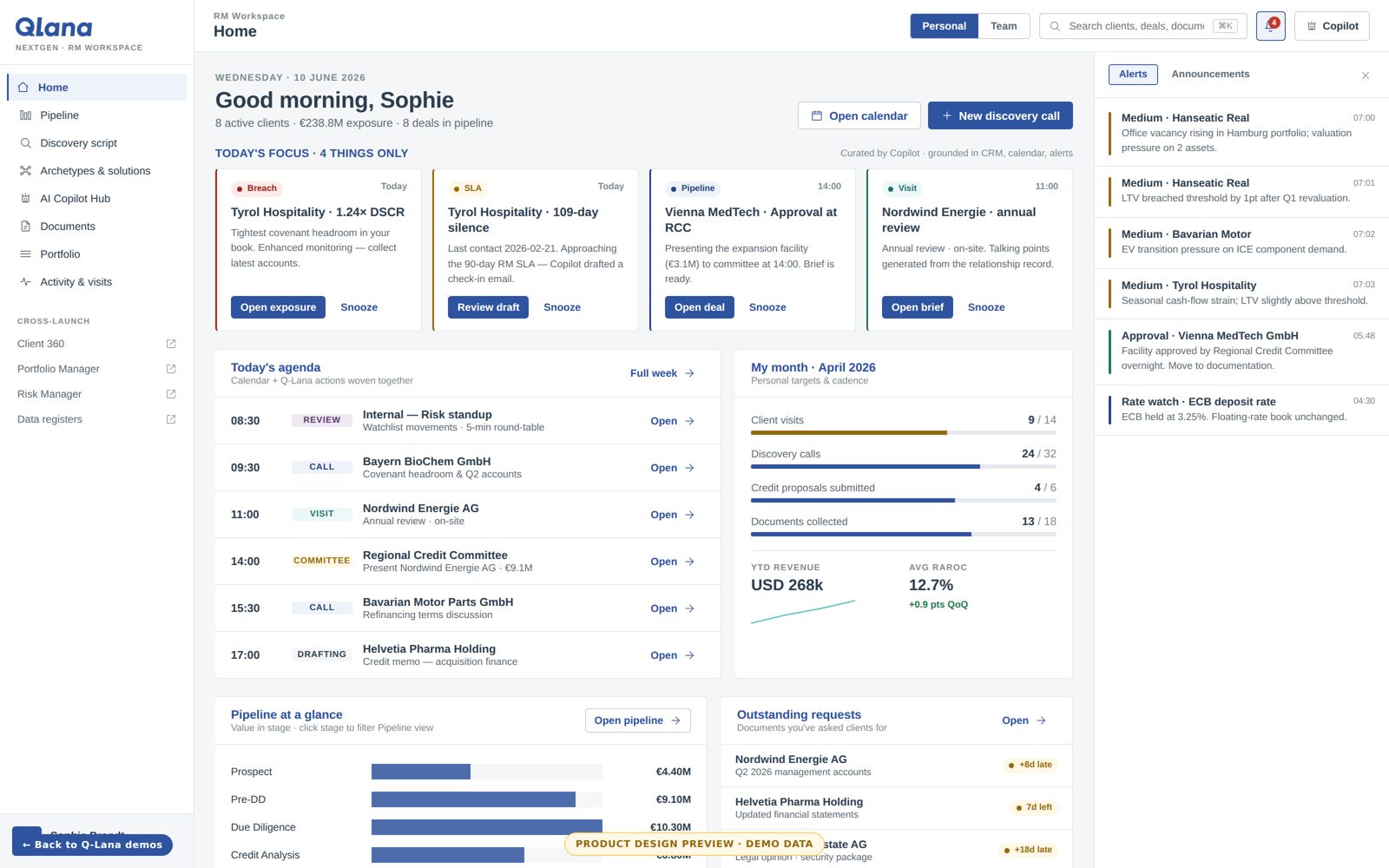Screen dimensions: 1389x868
Task: Click the YTD revenue sparkline chart
Action: click(x=803, y=612)
